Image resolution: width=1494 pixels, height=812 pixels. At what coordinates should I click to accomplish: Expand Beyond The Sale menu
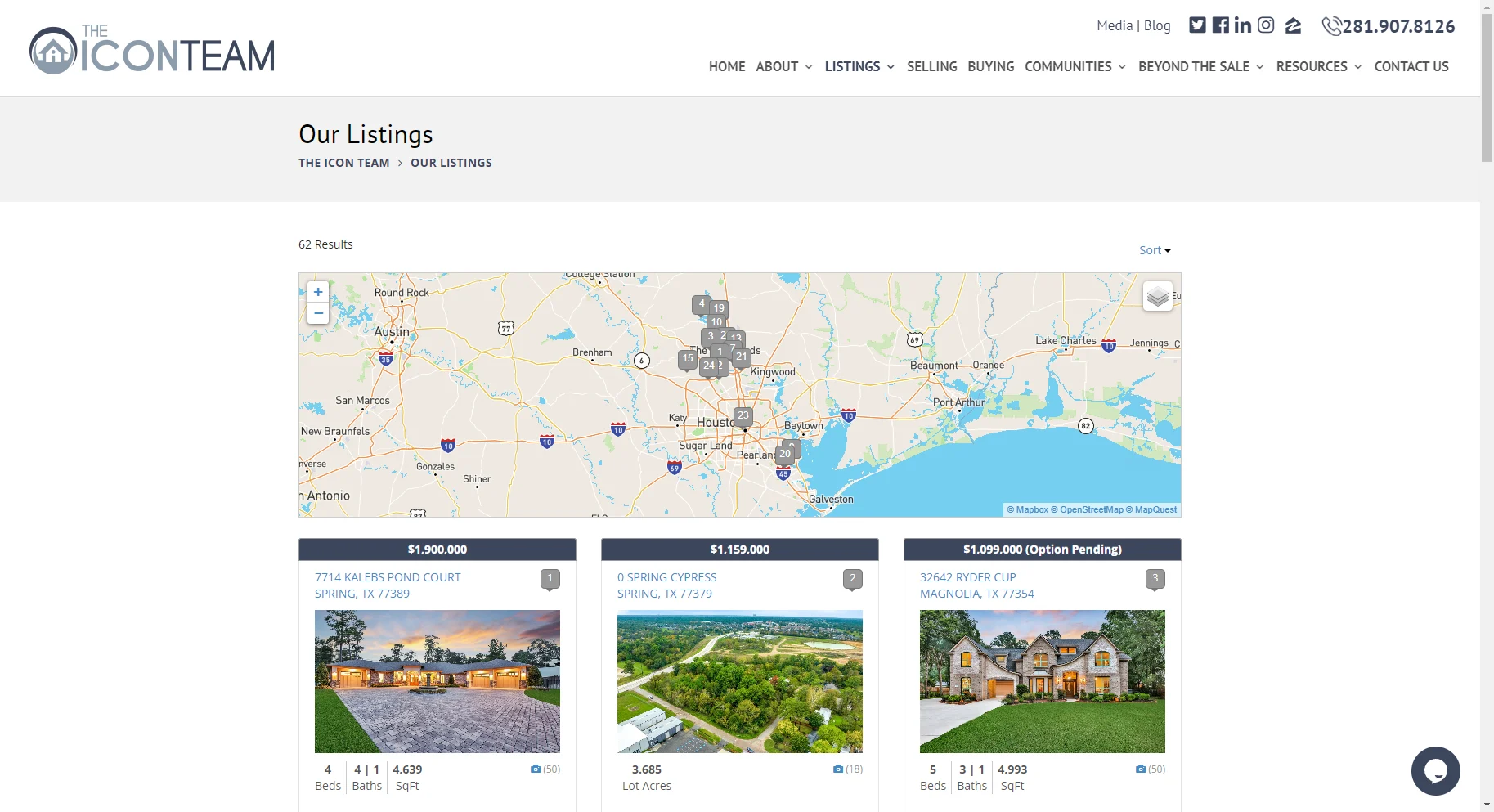pos(1201,66)
